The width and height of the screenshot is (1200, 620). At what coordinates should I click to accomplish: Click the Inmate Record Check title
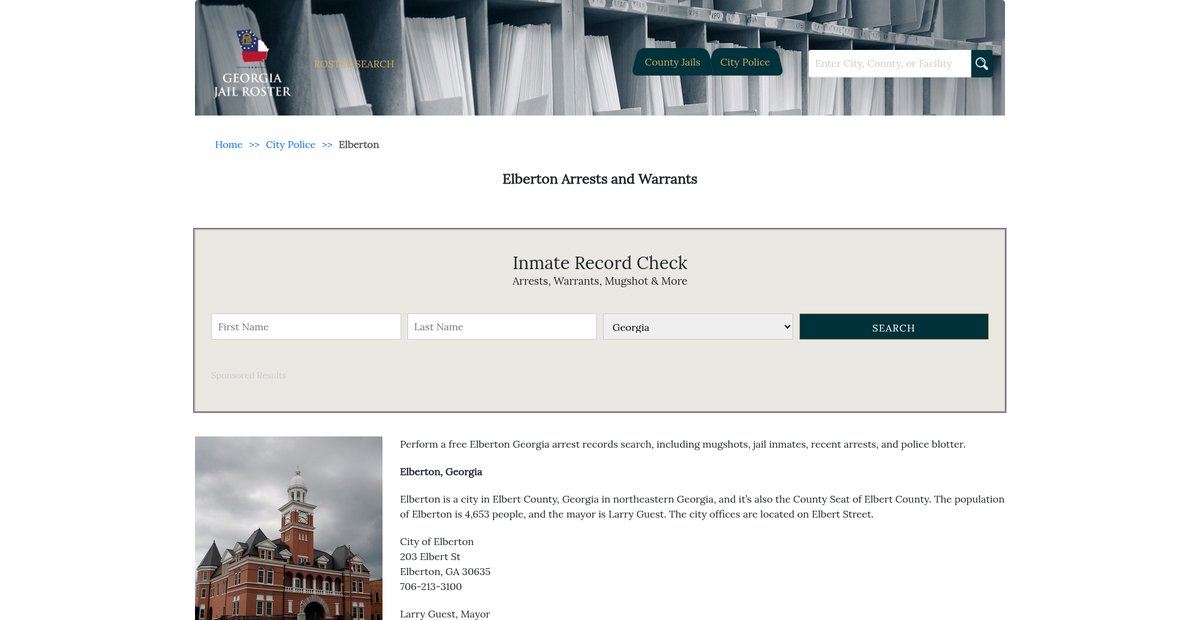pyautogui.click(x=600, y=263)
